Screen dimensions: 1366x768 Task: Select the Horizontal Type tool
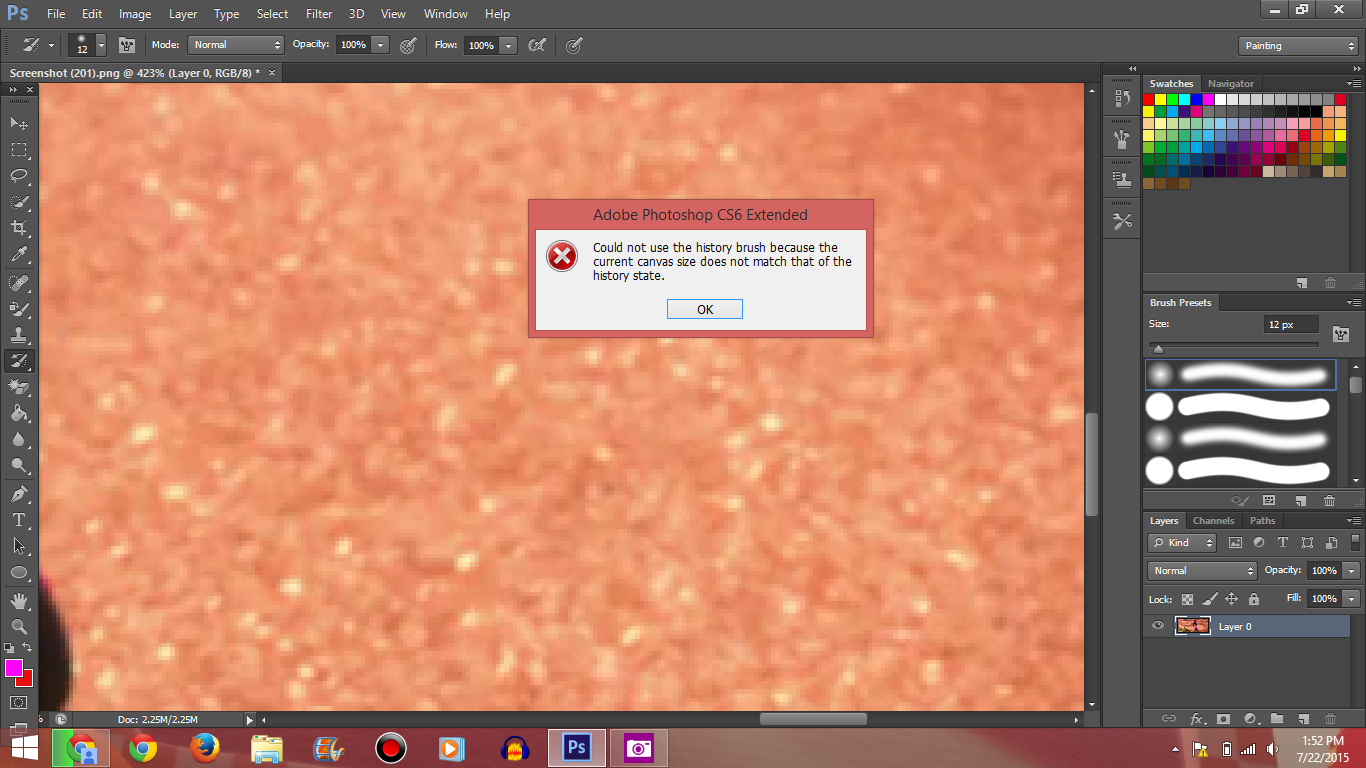[x=19, y=520]
